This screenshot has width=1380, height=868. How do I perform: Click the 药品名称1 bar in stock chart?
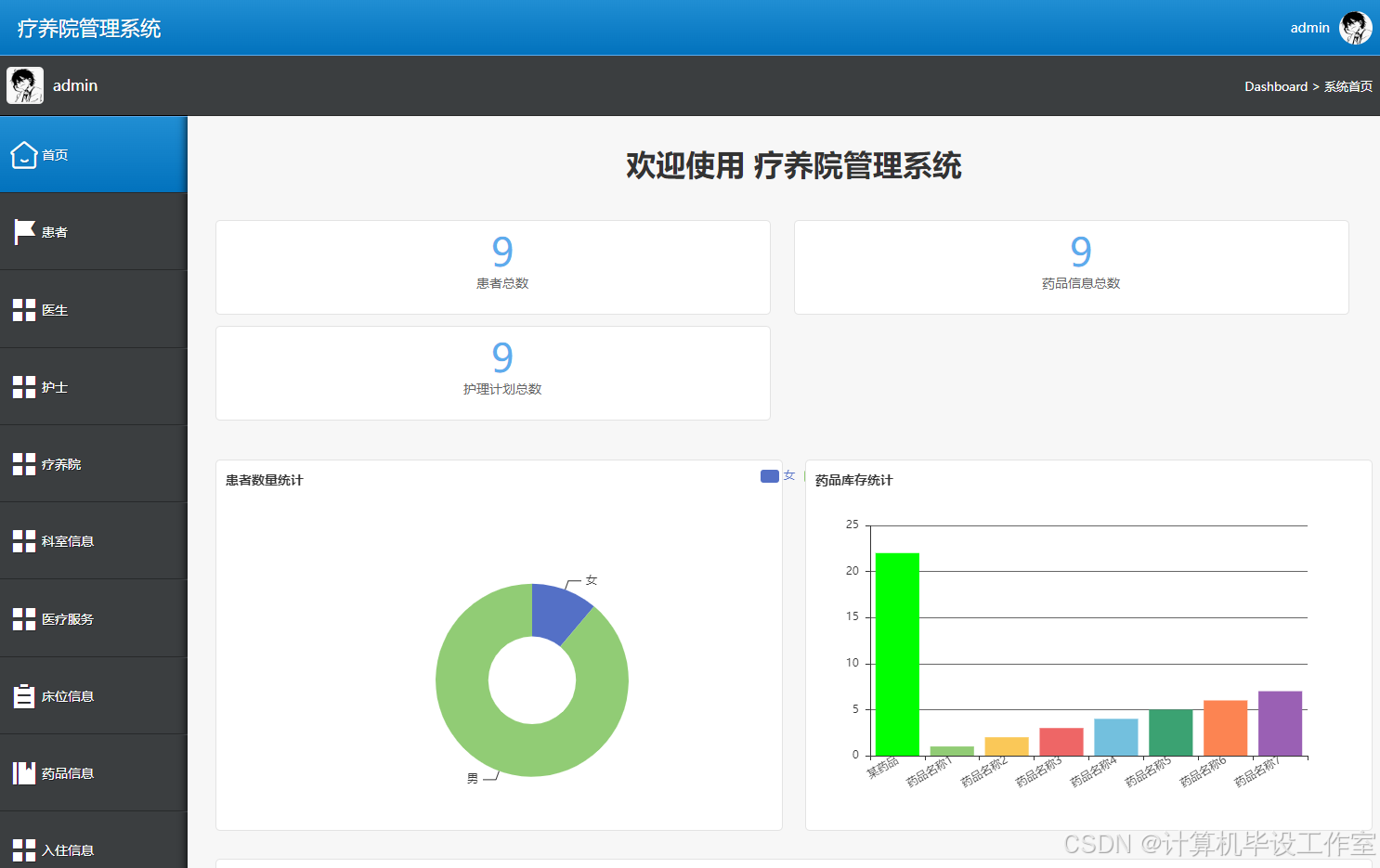952,751
